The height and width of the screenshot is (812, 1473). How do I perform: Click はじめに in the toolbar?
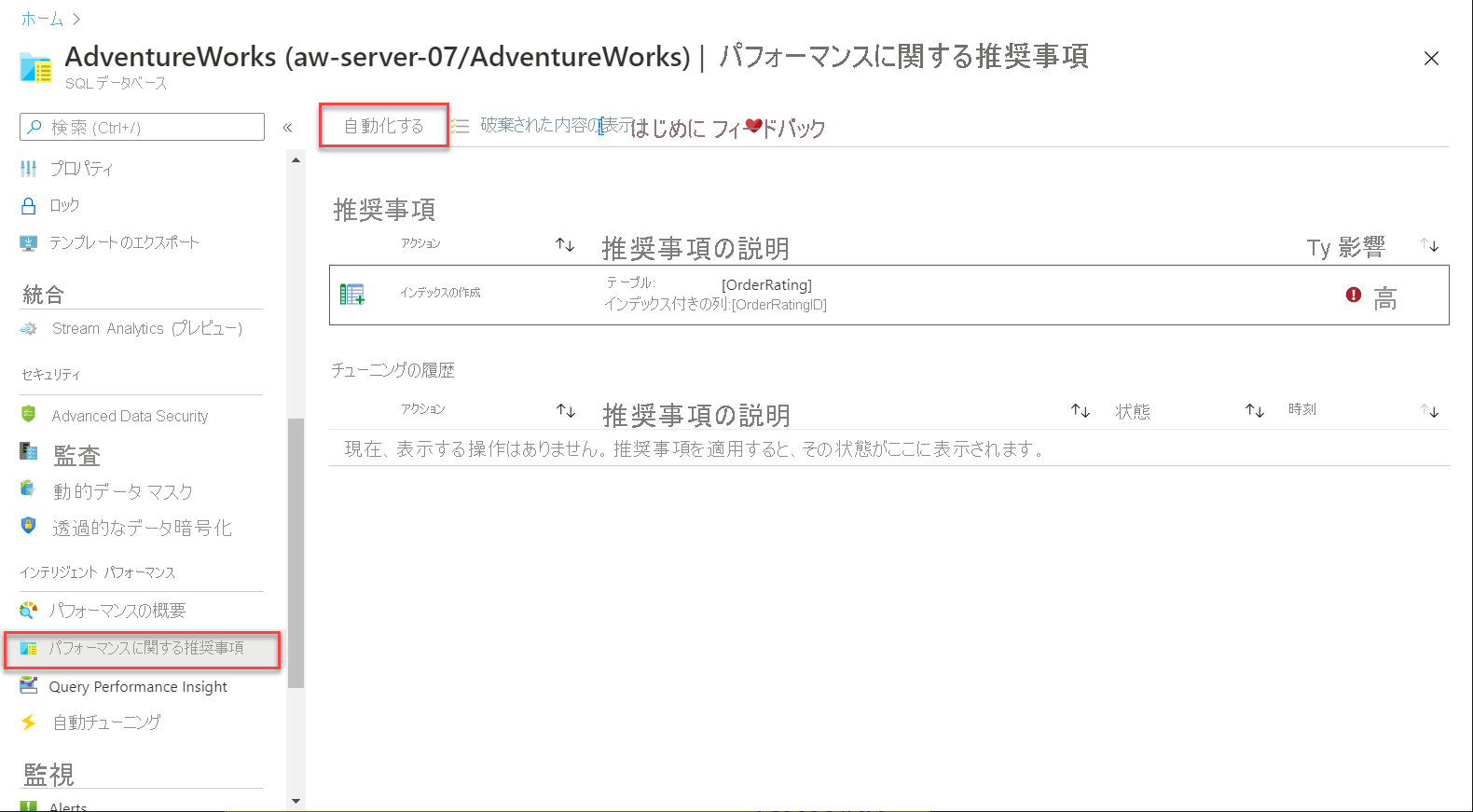(668, 129)
